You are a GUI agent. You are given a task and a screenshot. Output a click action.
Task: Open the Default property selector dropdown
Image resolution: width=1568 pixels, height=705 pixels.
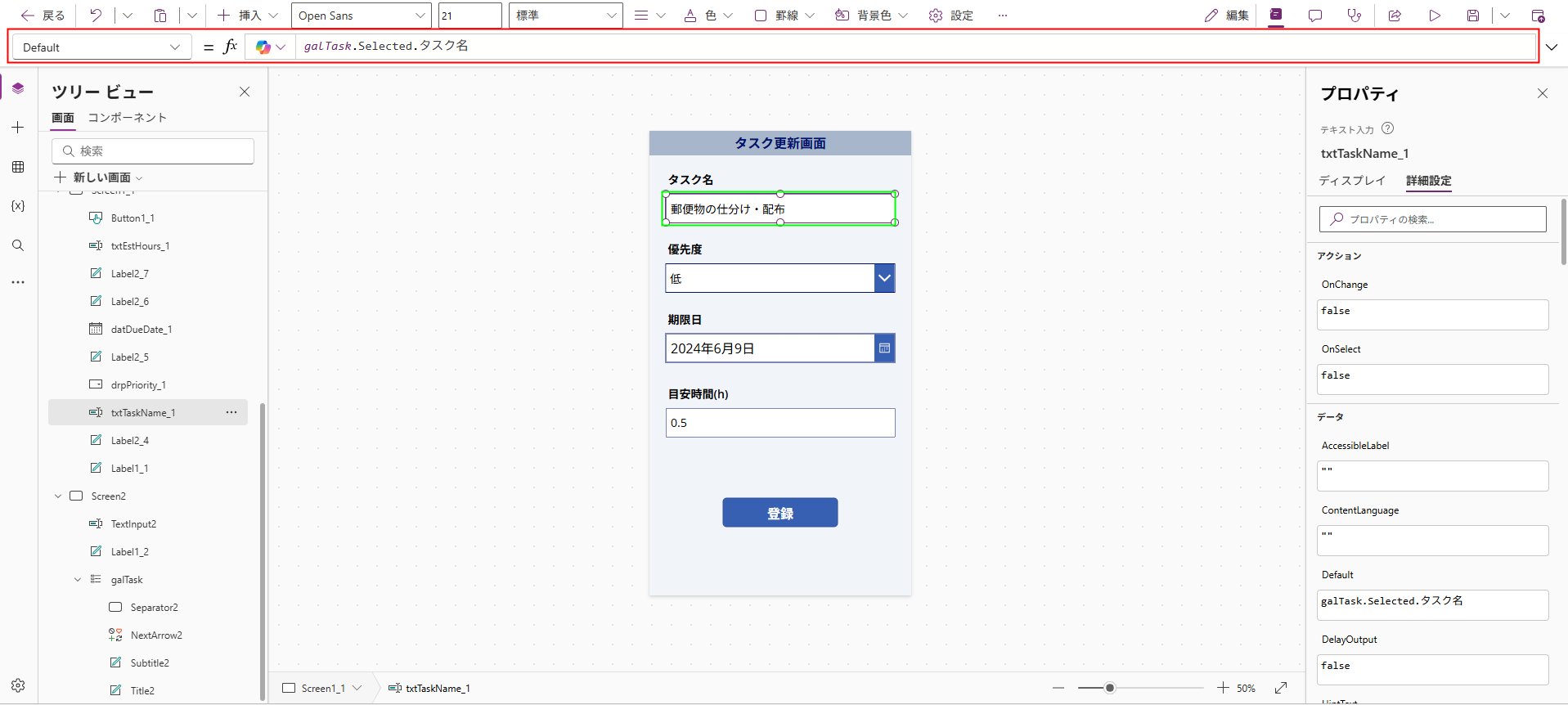pos(101,47)
